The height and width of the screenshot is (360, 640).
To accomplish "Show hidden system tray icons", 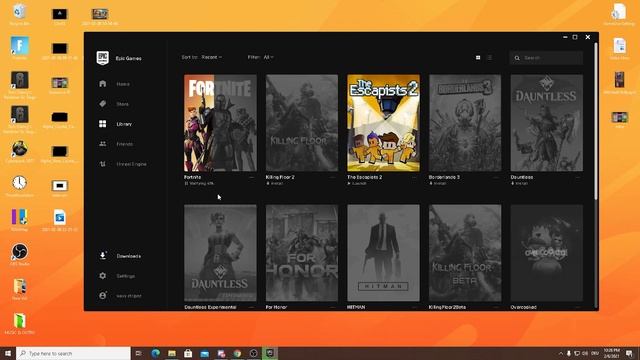I will click(561, 353).
